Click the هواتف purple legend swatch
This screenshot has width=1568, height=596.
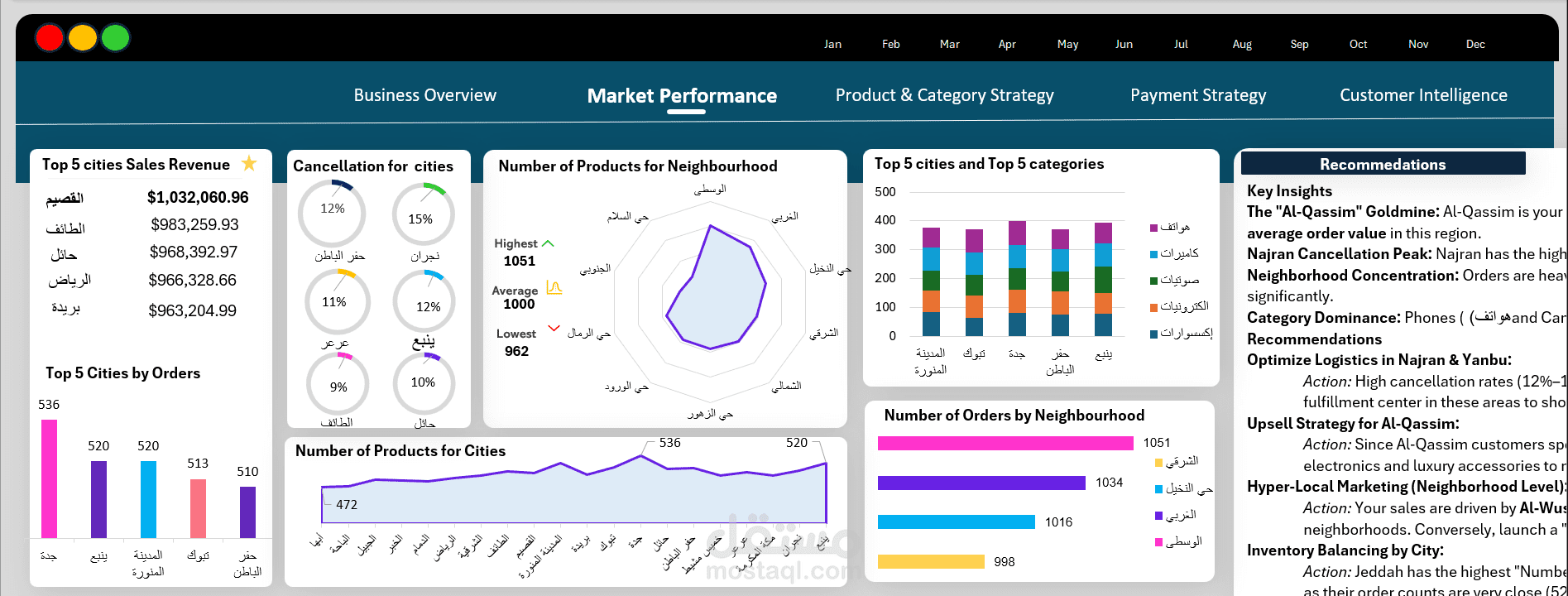pos(1153,228)
